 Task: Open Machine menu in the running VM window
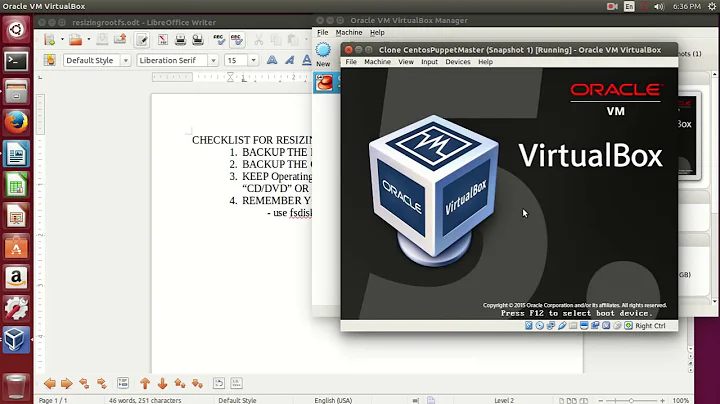(x=377, y=62)
